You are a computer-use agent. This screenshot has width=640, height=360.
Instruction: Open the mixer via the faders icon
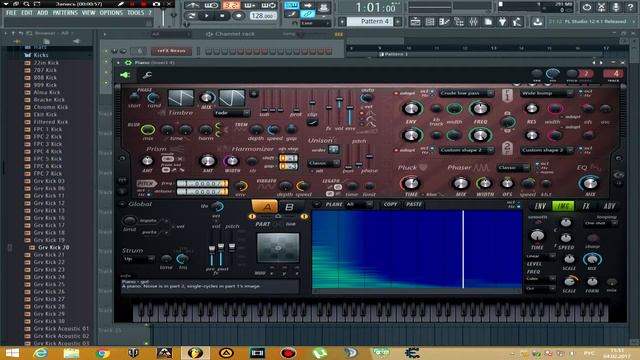473,22
